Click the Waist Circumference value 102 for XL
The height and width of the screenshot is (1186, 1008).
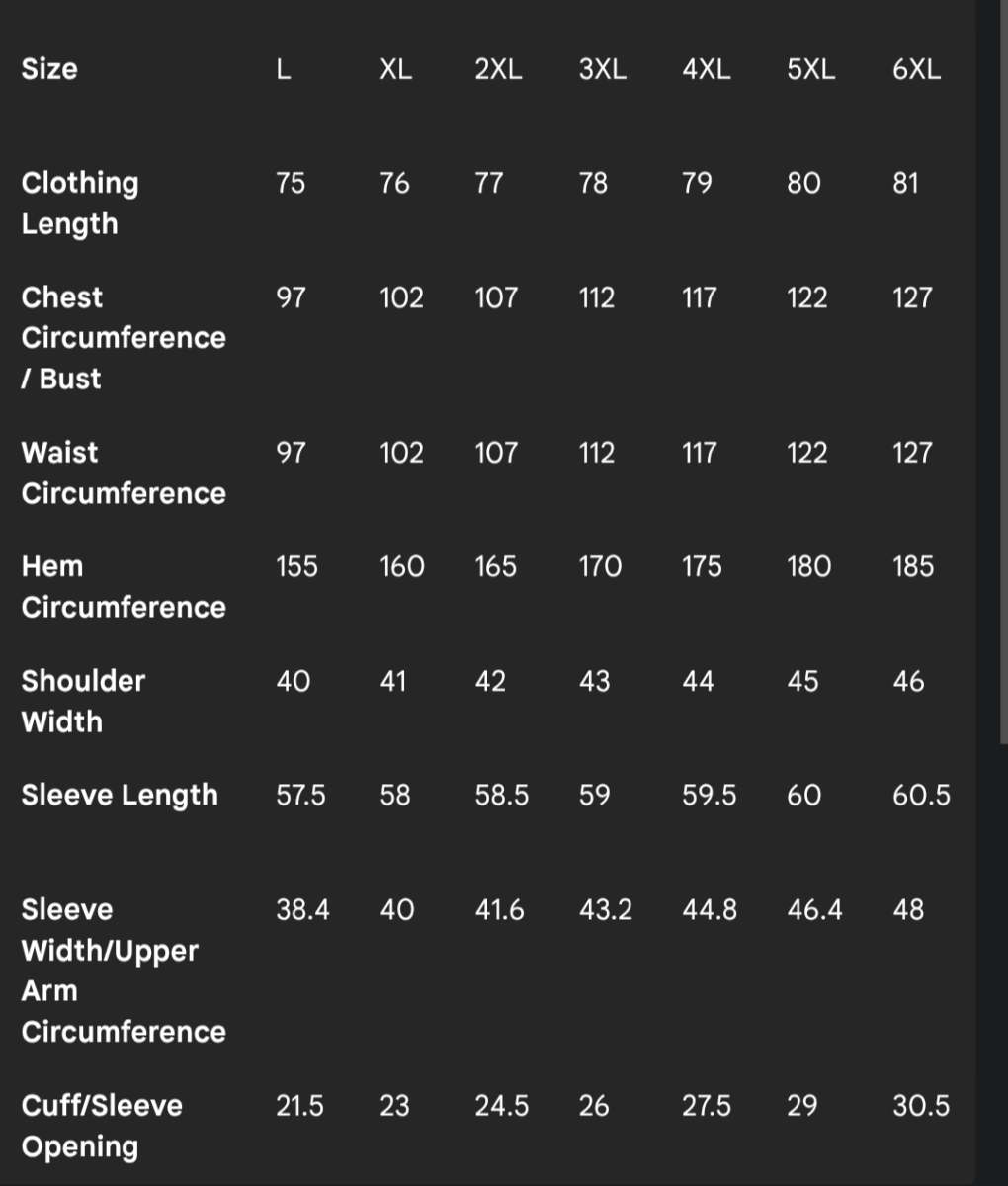pyautogui.click(x=401, y=453)
